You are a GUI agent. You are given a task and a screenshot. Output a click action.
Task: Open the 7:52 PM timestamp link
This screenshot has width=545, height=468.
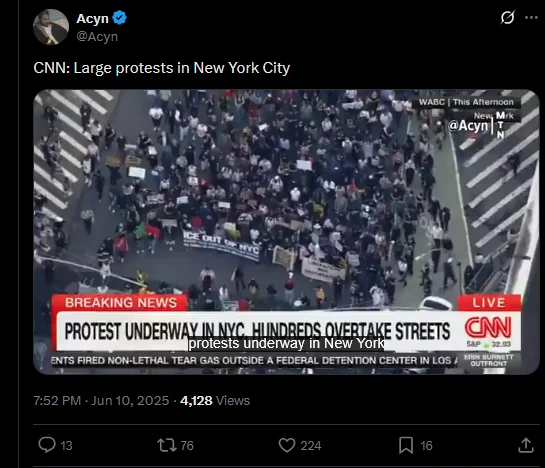57,401
